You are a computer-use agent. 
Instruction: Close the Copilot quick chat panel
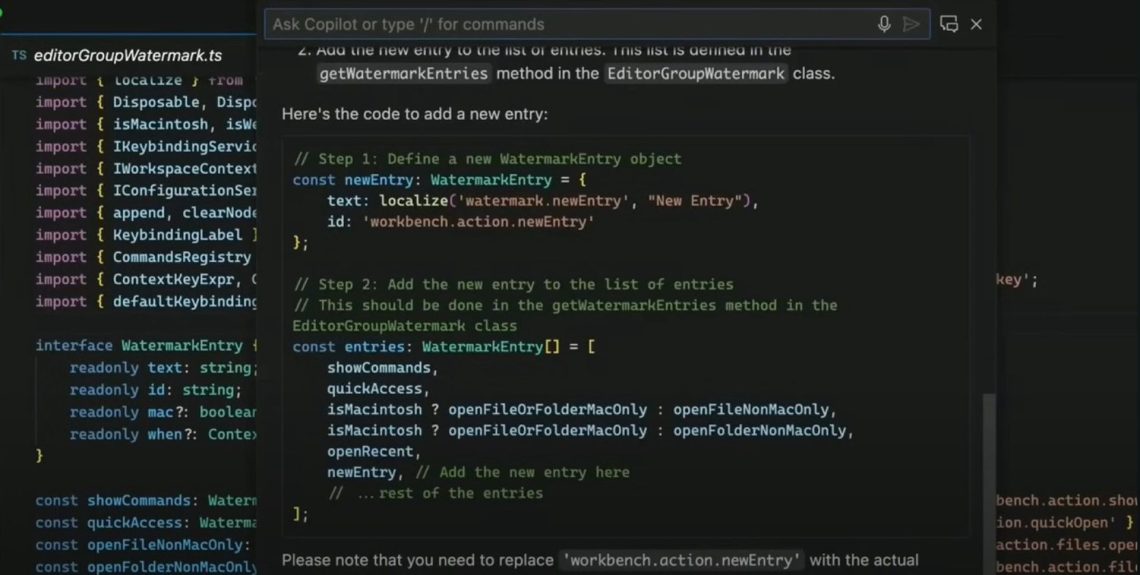pyautogui.click(x=976, y=24)
